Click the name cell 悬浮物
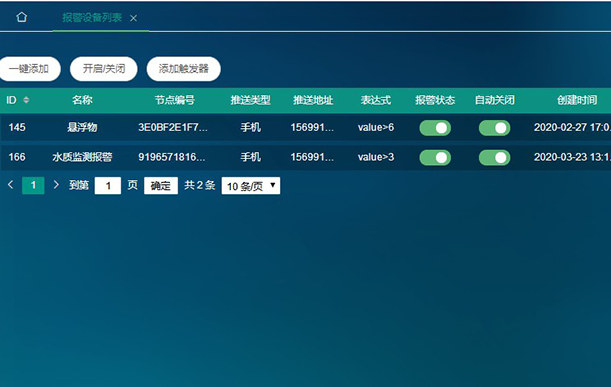The image size is (611, 387). pos(82,127)
